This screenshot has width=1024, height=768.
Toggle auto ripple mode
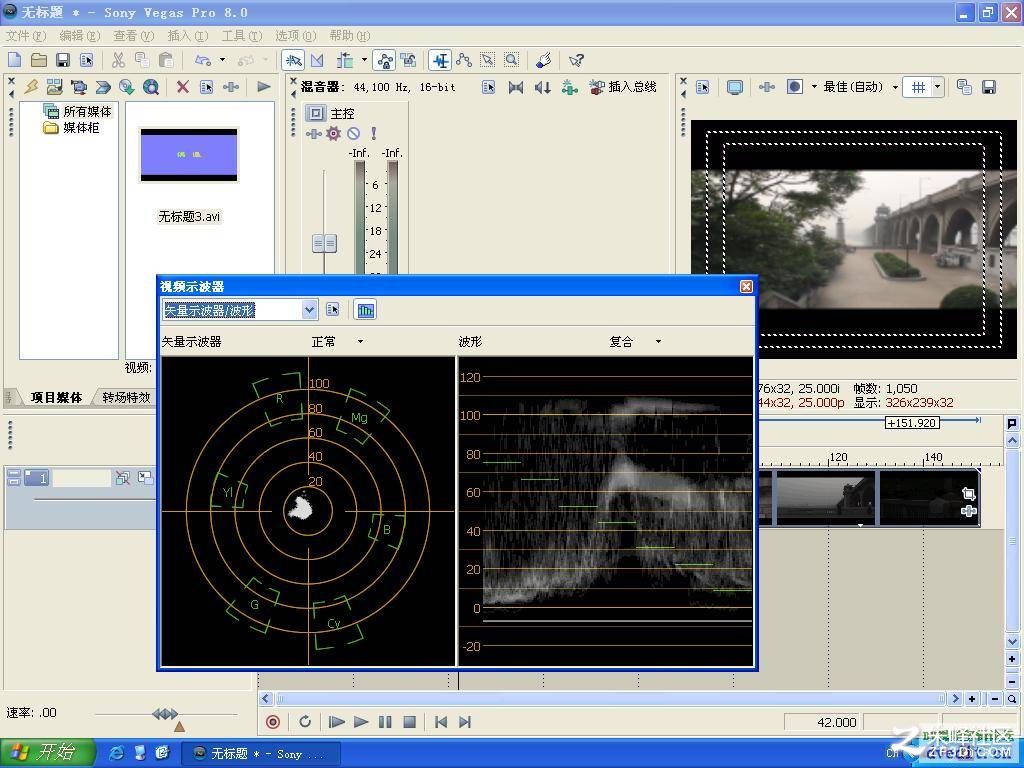coord(344,61)
